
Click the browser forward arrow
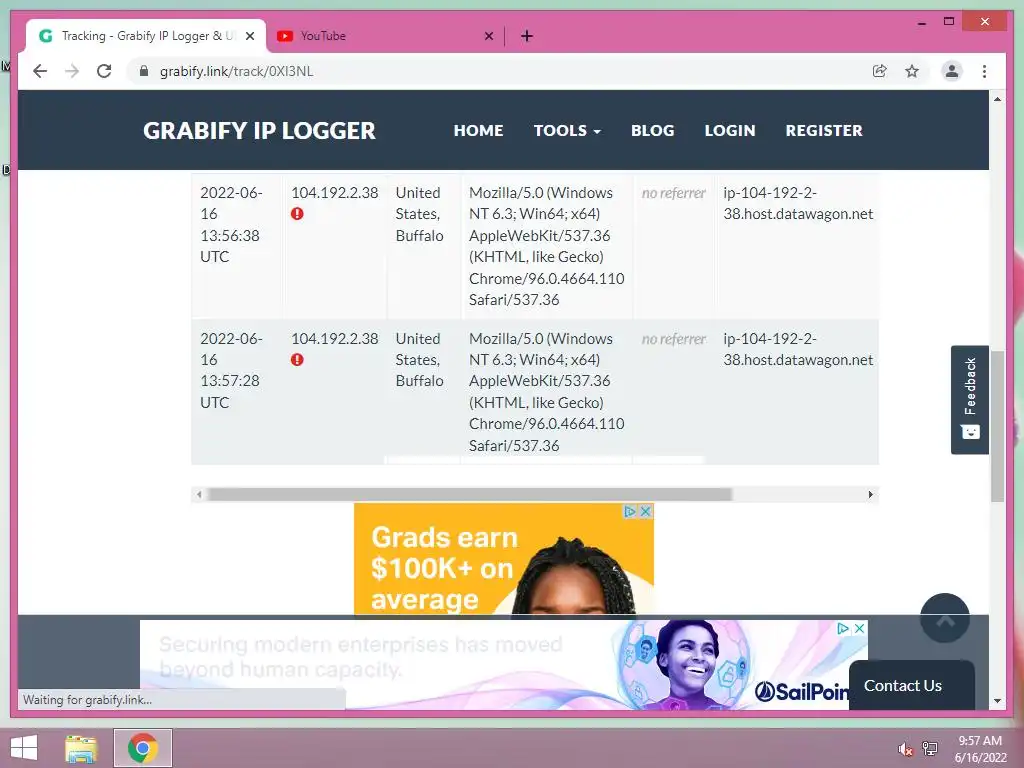tap(72, 71)
